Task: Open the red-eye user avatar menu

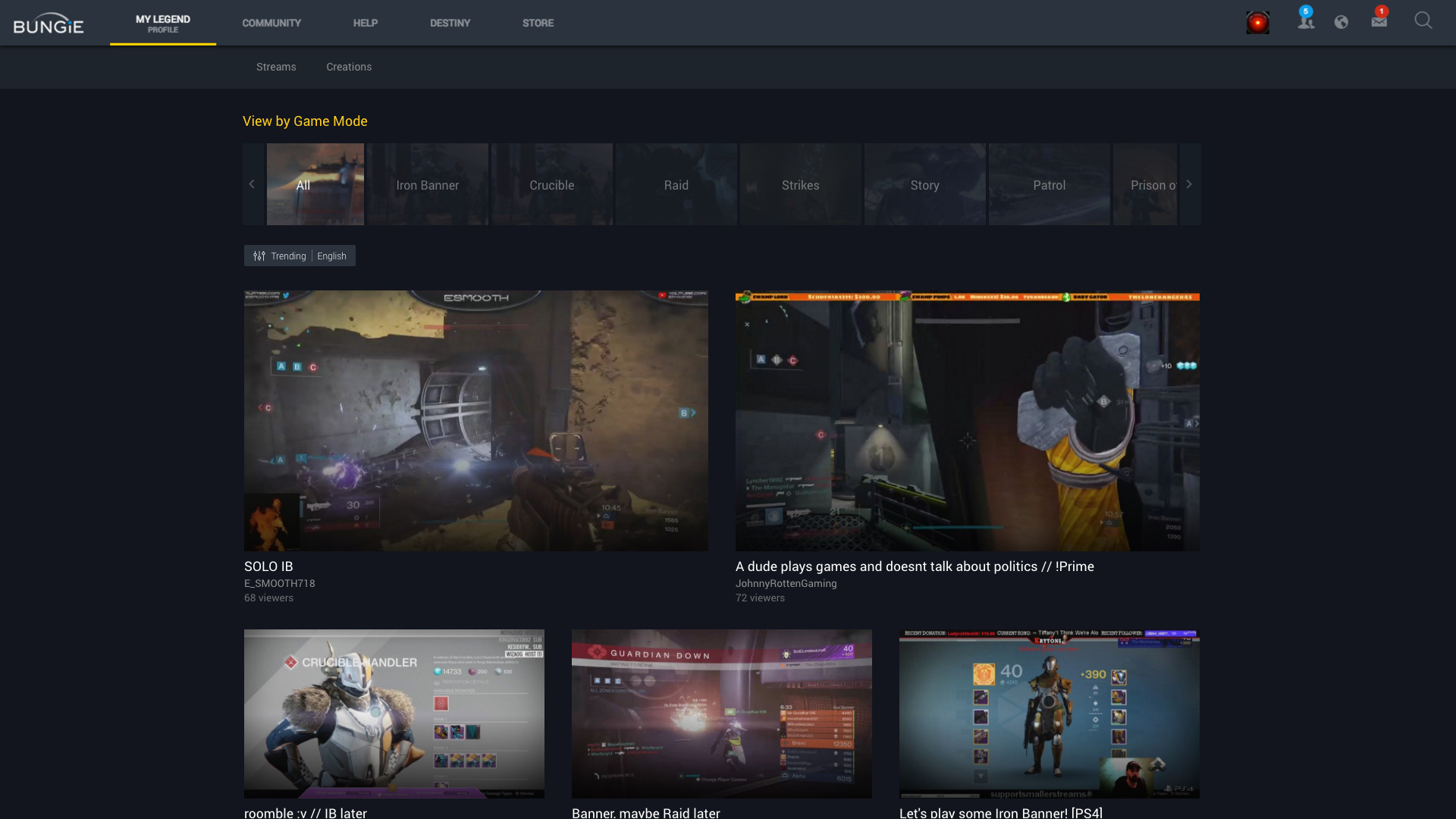Action: coord(1257,23)
